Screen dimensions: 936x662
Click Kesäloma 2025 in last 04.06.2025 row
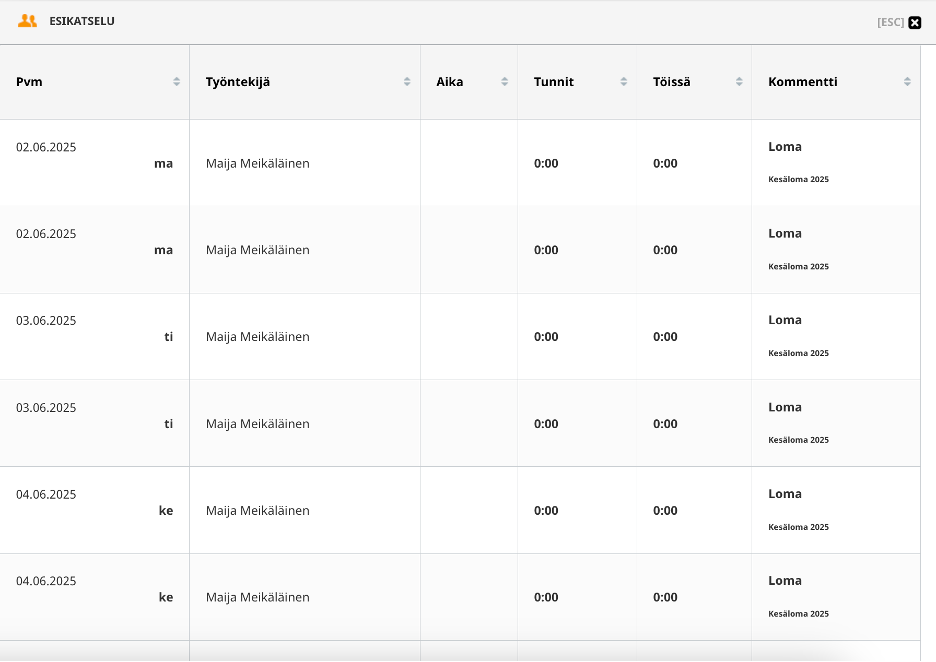[799, 614]
